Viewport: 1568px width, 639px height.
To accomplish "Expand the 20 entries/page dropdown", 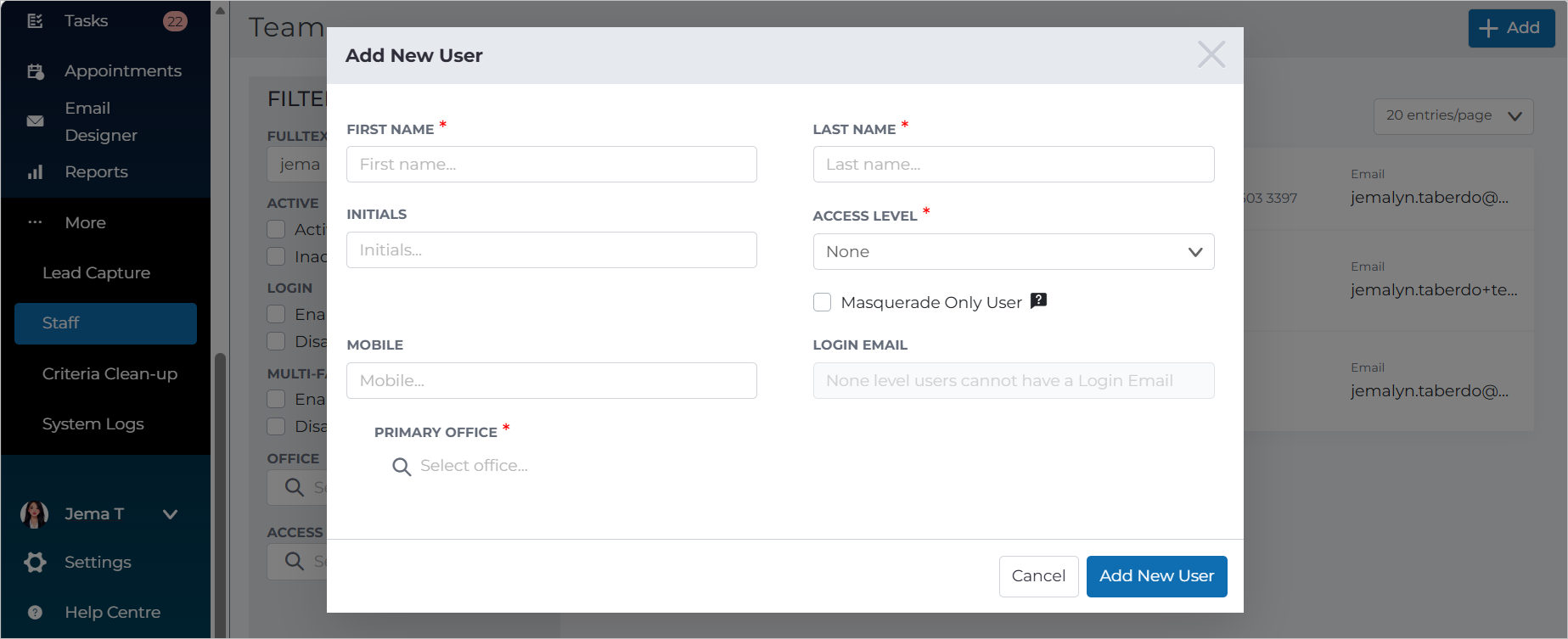I will [1453, 116].
